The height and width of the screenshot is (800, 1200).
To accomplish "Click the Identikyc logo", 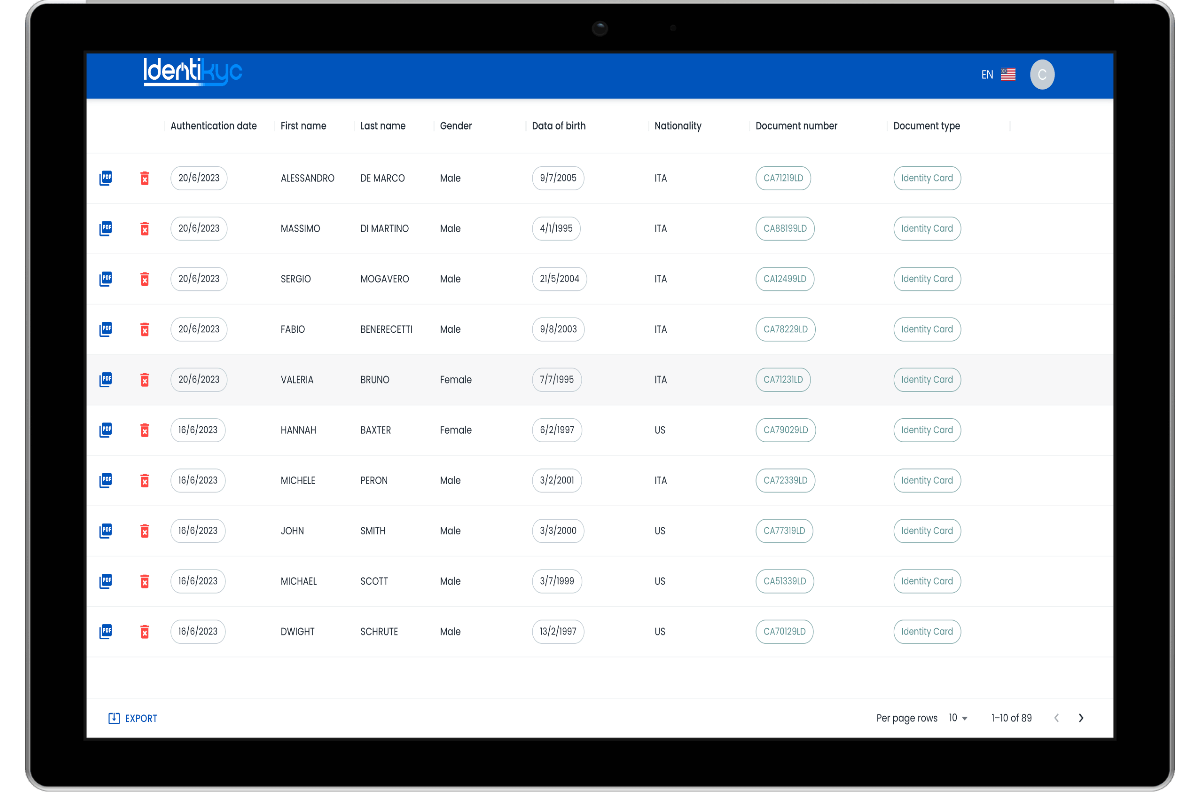I will coord(193,72).
